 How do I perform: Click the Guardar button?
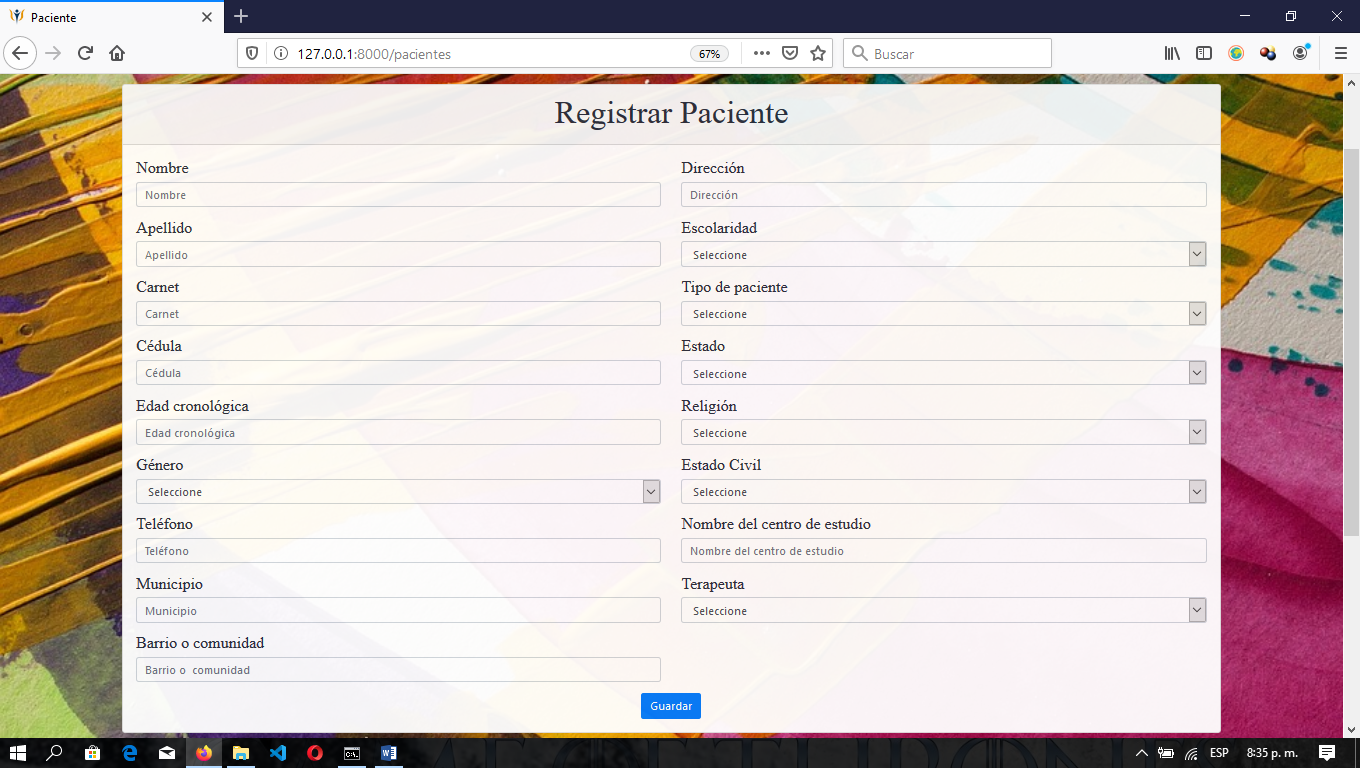671,706
